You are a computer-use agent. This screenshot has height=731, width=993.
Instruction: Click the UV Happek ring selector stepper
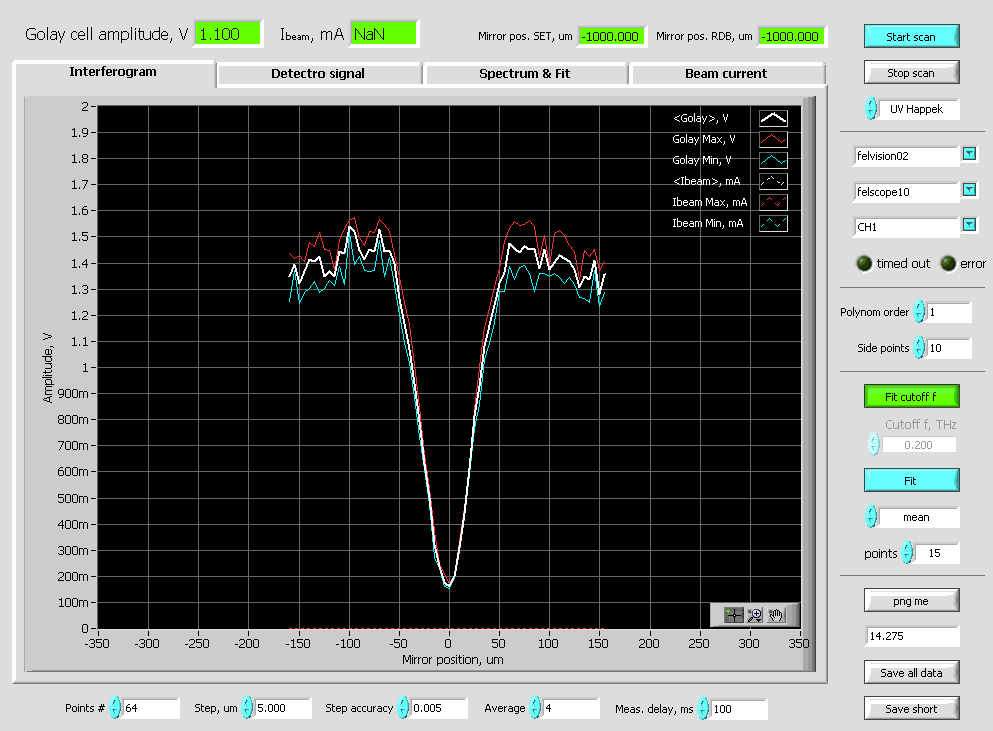point(871,108)
